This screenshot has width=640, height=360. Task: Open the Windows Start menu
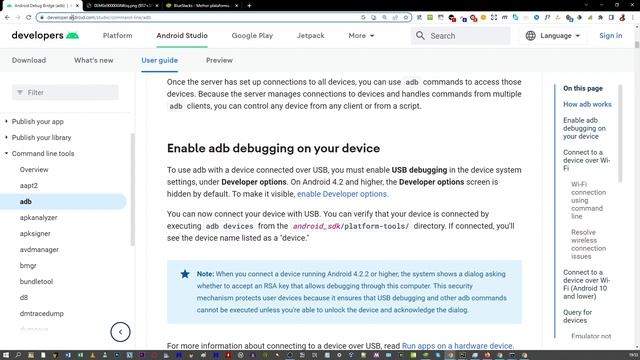click(x=6, y=356)
